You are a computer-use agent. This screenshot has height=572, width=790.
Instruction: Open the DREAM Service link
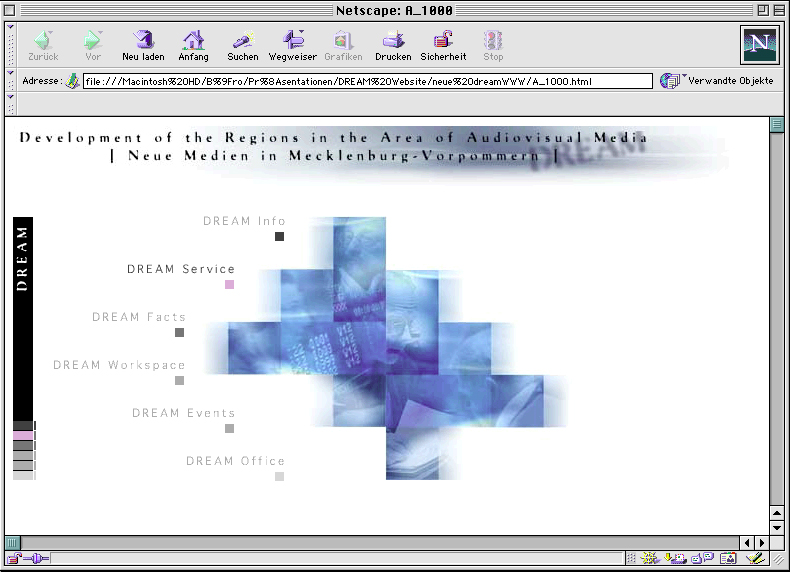coord(180,269)
